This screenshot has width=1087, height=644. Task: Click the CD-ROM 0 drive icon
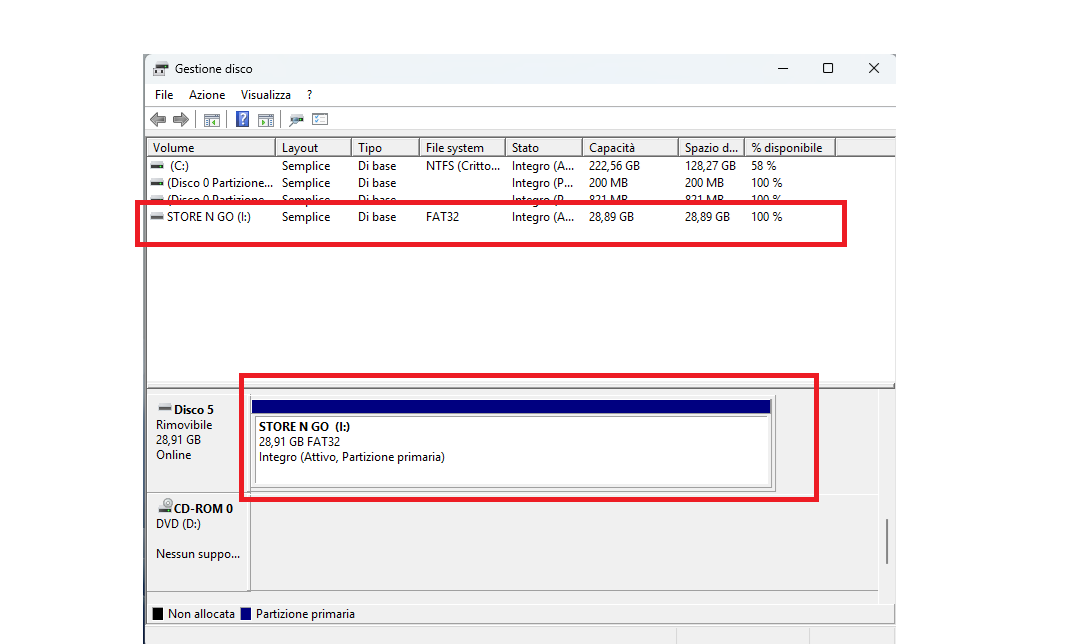pos(165,506)
